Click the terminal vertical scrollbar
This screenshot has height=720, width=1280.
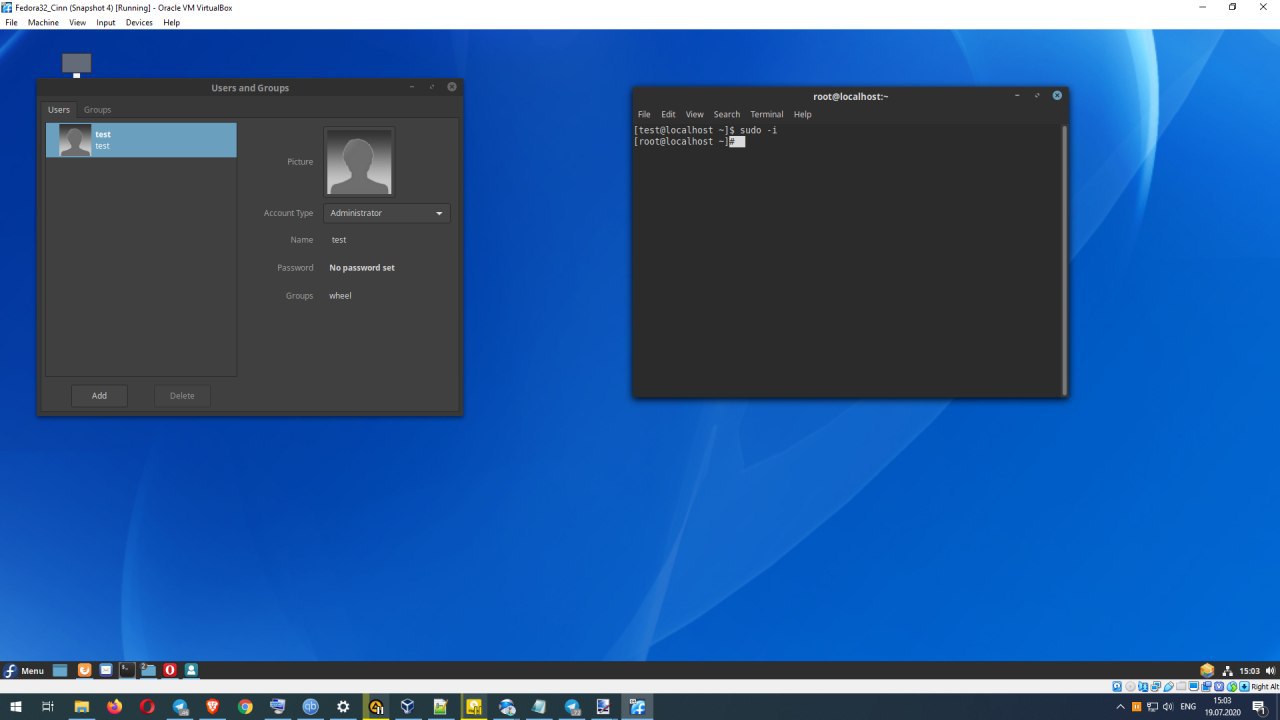(1065, 259)
